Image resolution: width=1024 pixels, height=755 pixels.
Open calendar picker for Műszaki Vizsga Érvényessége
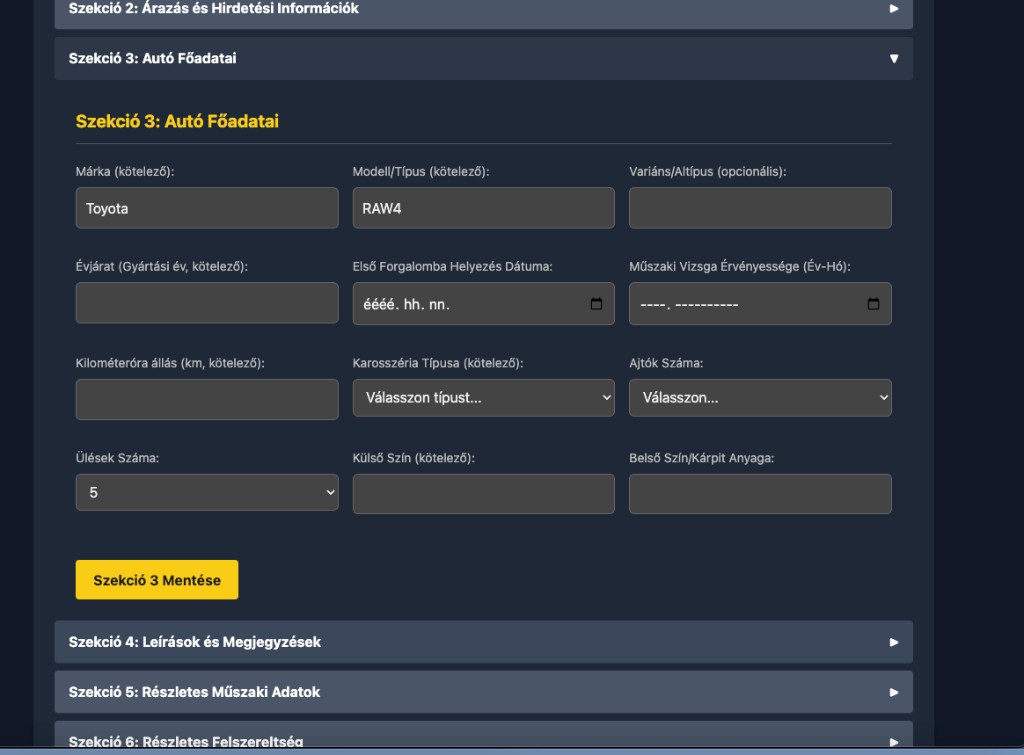click(872, 304)
